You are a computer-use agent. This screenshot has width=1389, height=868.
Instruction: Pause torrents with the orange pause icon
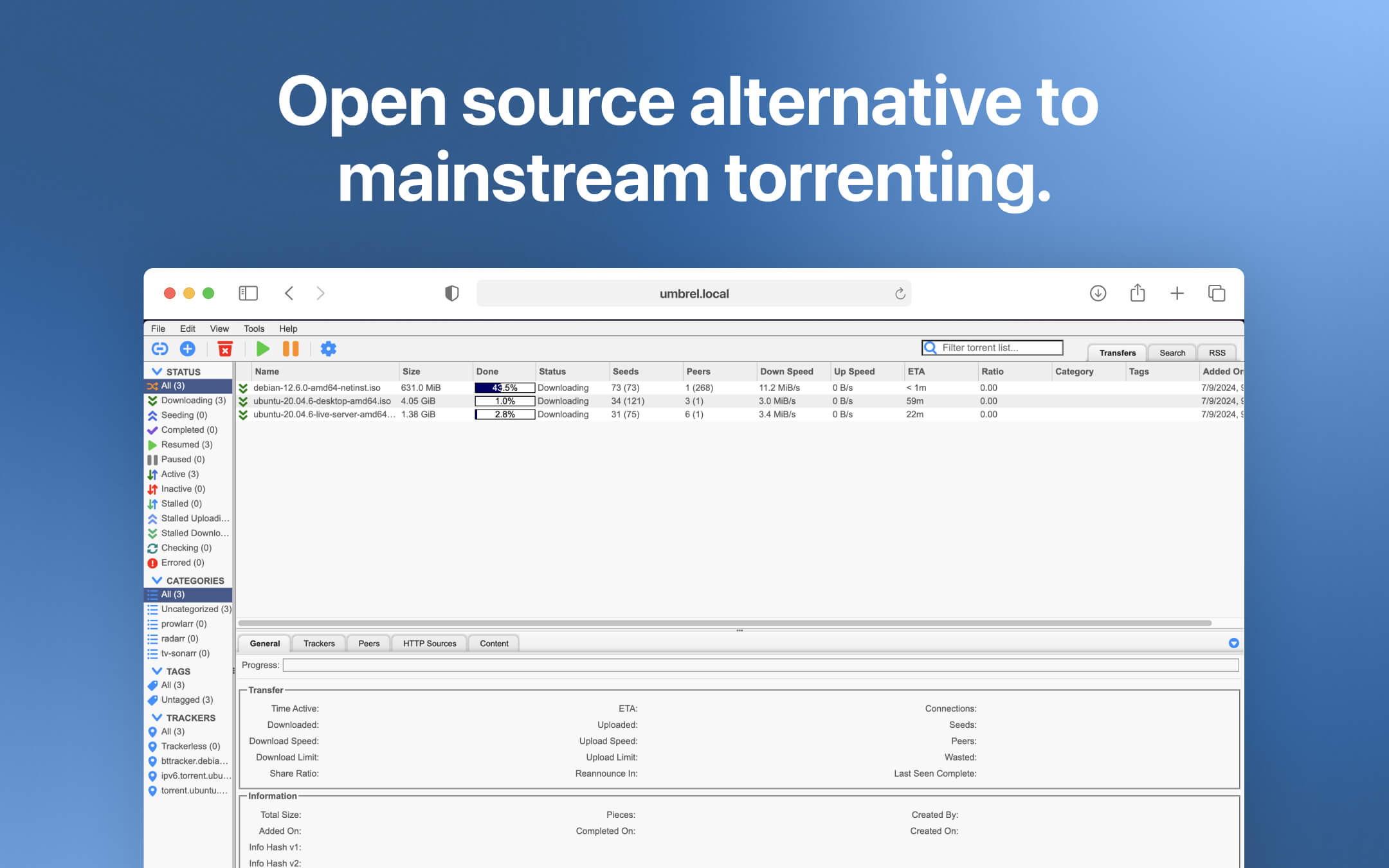tap(291, 348)
